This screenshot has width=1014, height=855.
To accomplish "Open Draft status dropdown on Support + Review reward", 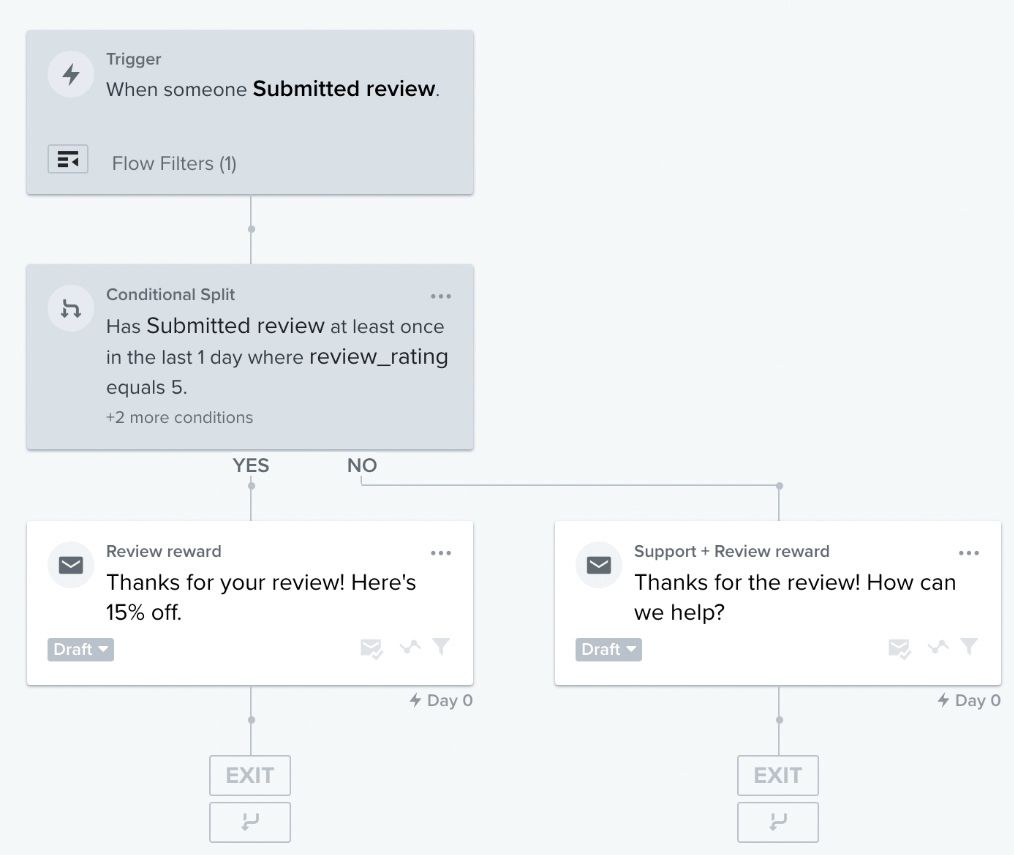I will [608, 649].
